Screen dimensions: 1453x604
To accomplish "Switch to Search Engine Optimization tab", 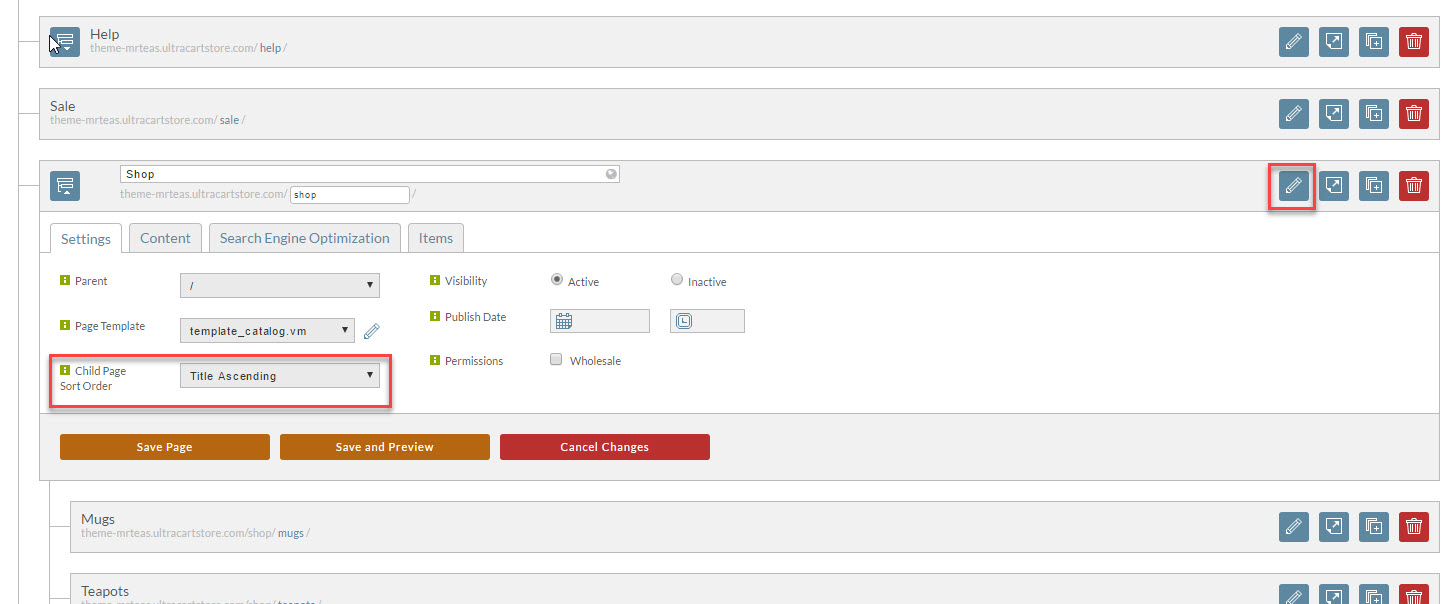I will 305,238.
